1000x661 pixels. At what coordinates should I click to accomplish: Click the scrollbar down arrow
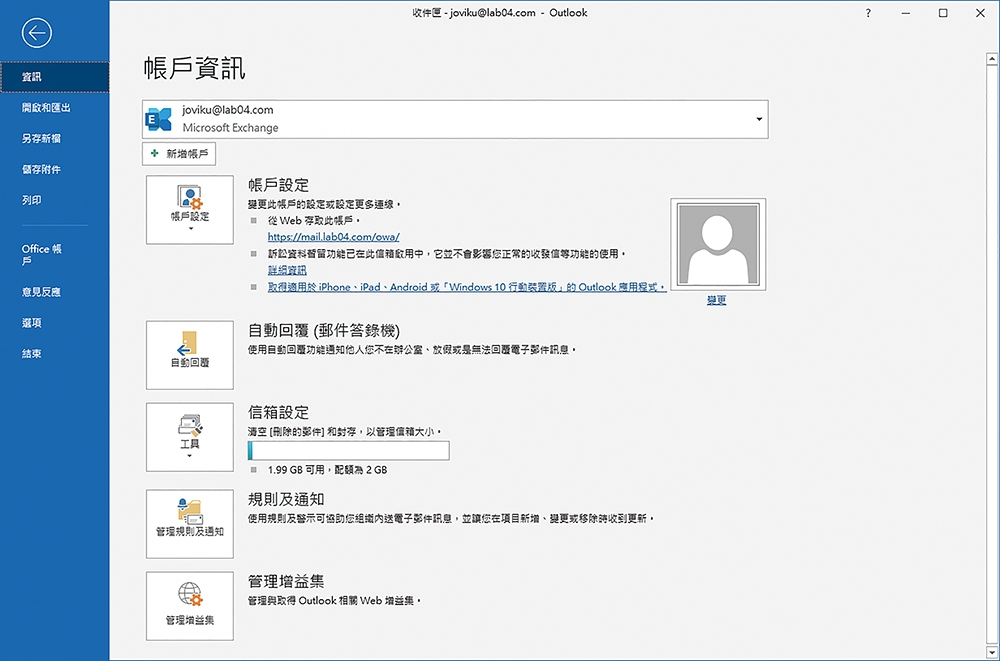pyautogui.click(x=992, y=653)
